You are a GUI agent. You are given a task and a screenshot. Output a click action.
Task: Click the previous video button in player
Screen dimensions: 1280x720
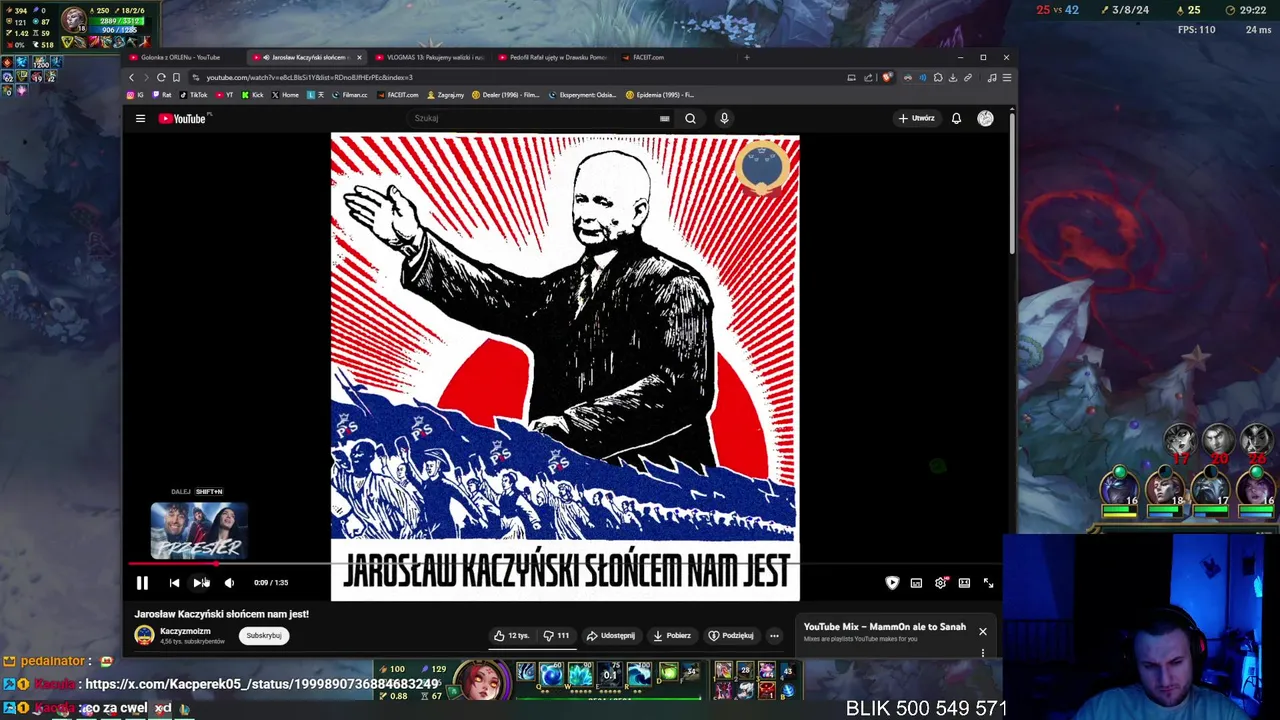174,583
